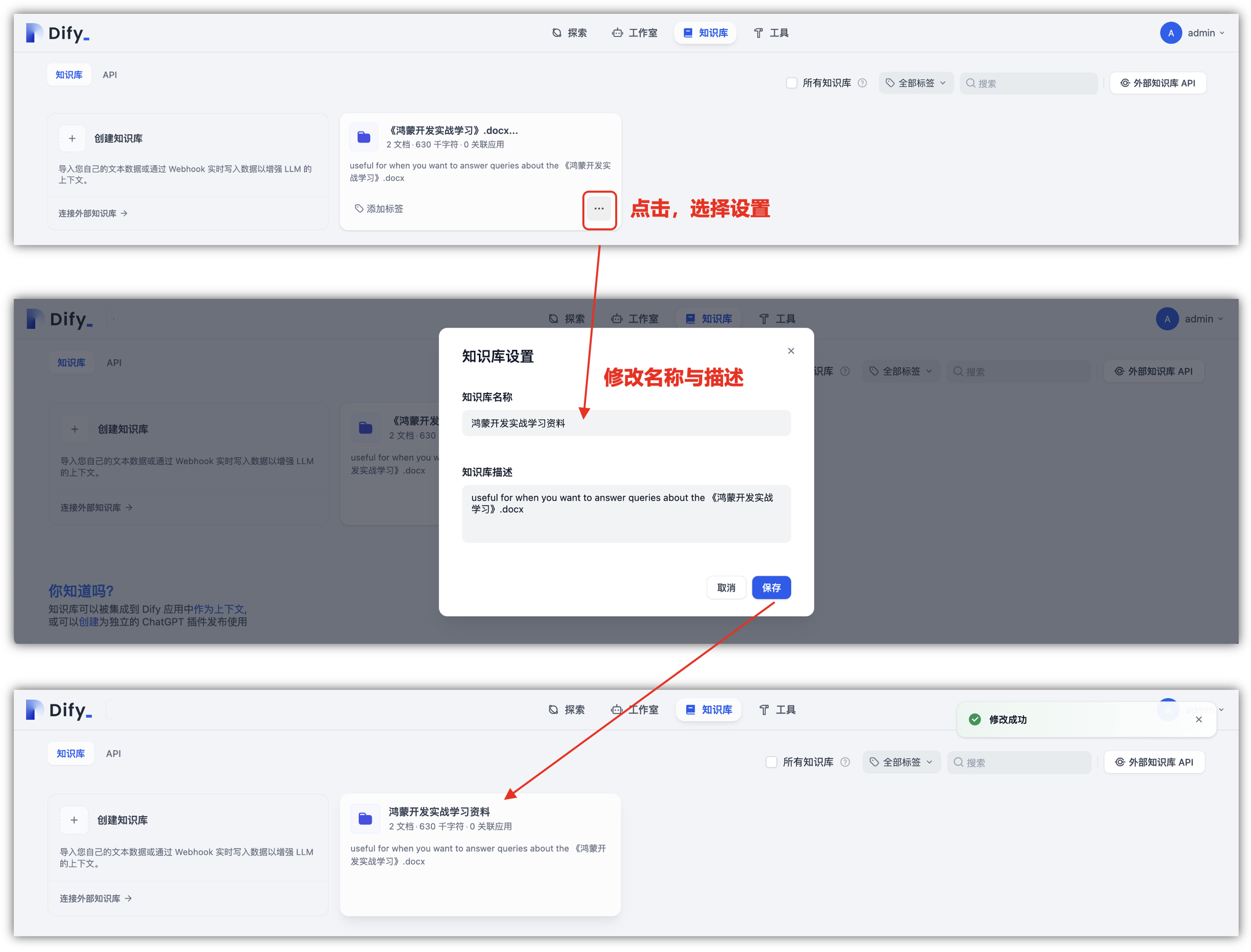Click admin avatar in the middle screenshot
The image size is (1251, 952).
pyautogui.click(x=1167, y=319)
